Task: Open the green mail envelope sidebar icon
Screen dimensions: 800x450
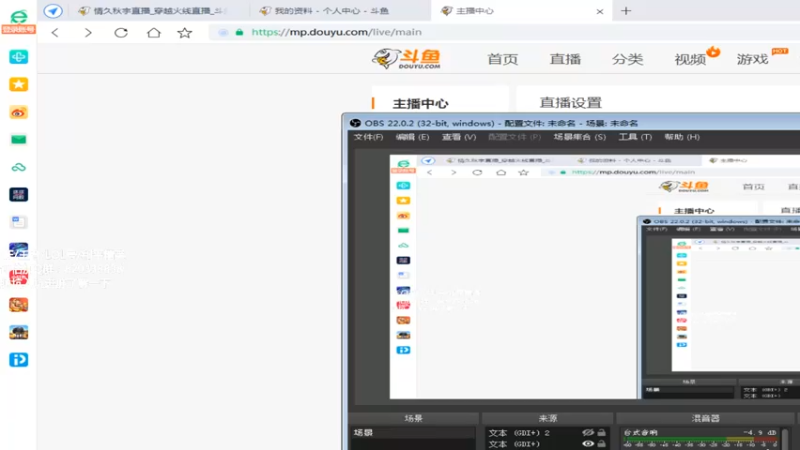Action: pyautogui.click(x=18, y=139)
